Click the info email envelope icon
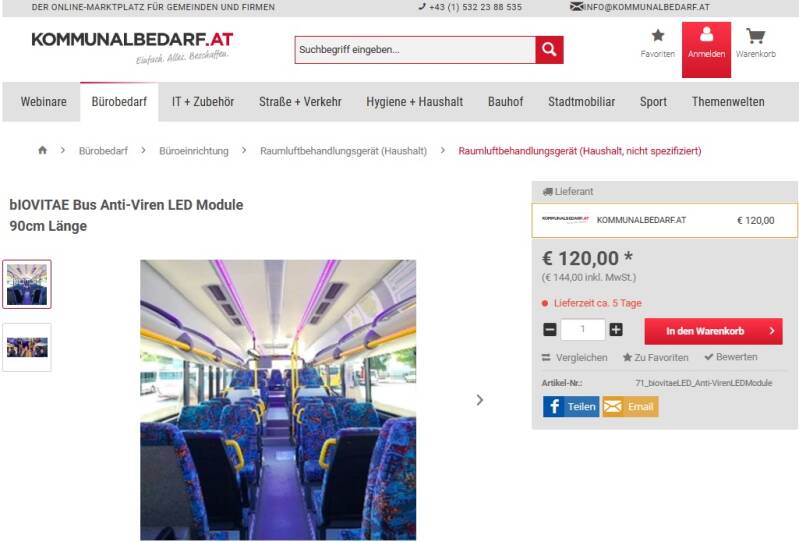The image size is (799, 542). [576, 7]
